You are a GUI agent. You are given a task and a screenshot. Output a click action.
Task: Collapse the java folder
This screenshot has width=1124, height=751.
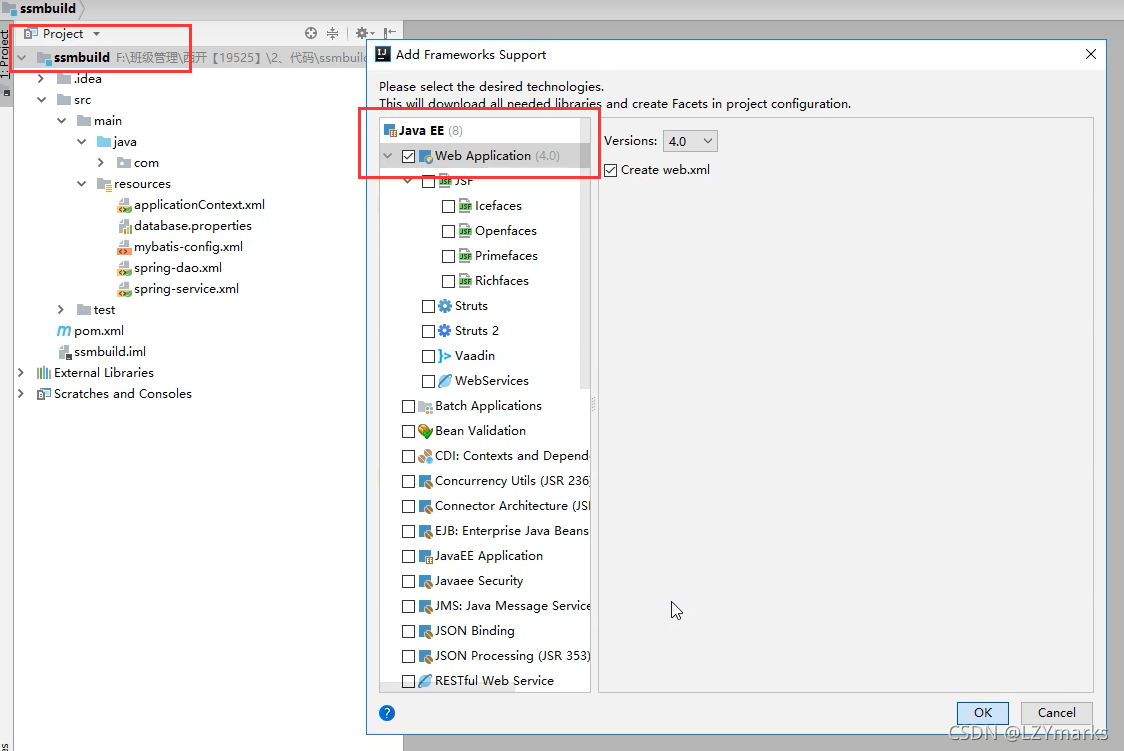pos(82,142)
